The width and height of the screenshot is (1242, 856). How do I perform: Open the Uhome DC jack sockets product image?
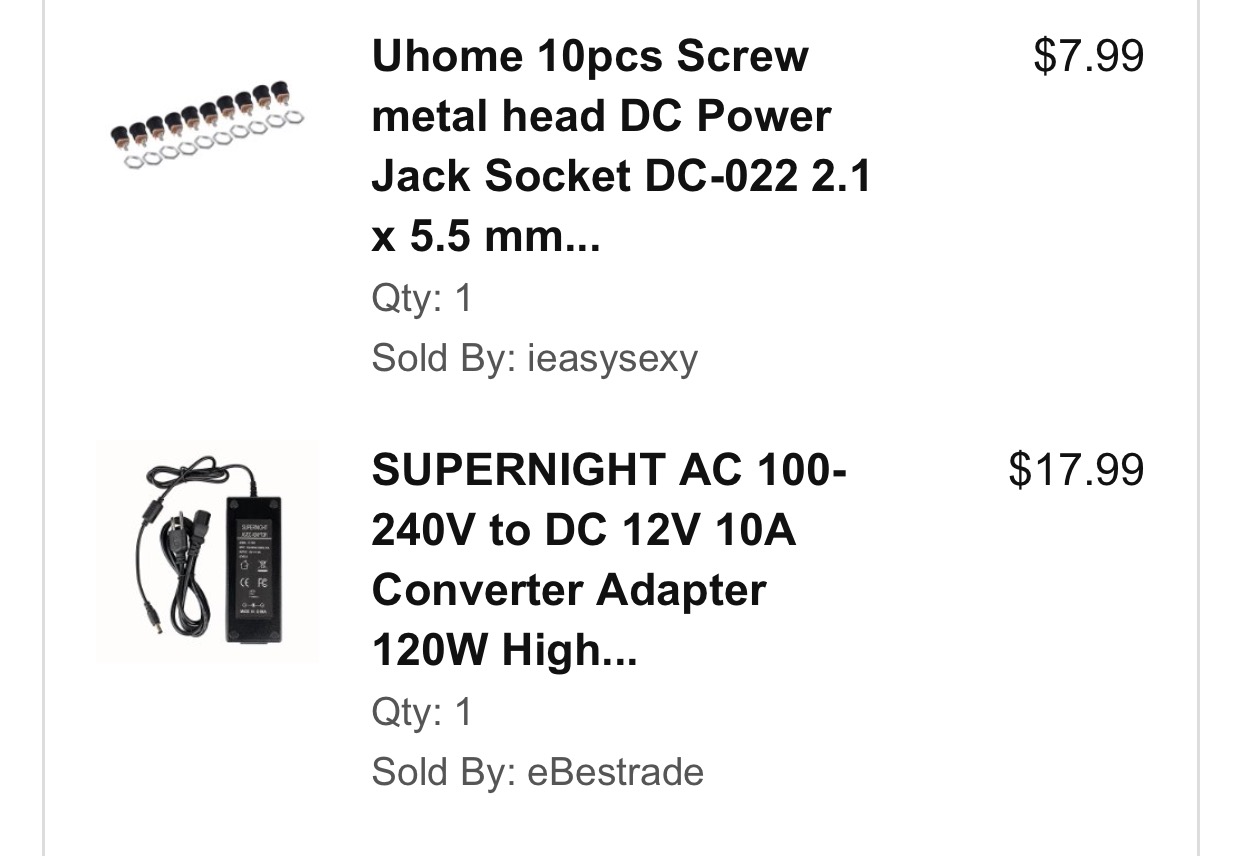(x=208, y=132)
